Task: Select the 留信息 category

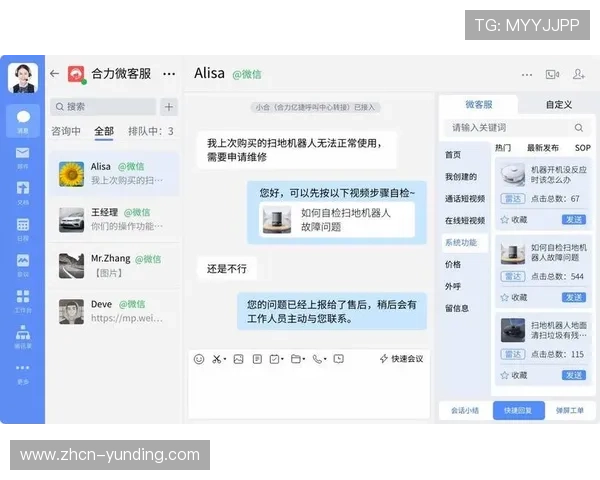Action: point(457,308)
